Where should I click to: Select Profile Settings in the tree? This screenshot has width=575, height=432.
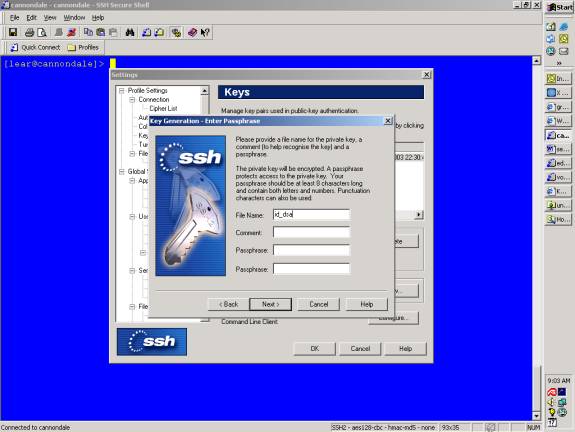point(147,91)
